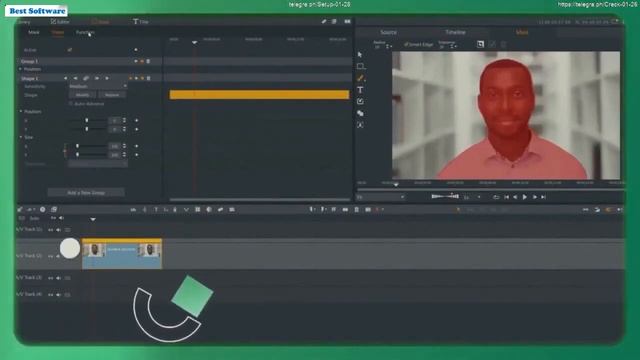Click the Modify shape button
The height and width of the screenshot is (360, 640).
click(x=82, y=95)
